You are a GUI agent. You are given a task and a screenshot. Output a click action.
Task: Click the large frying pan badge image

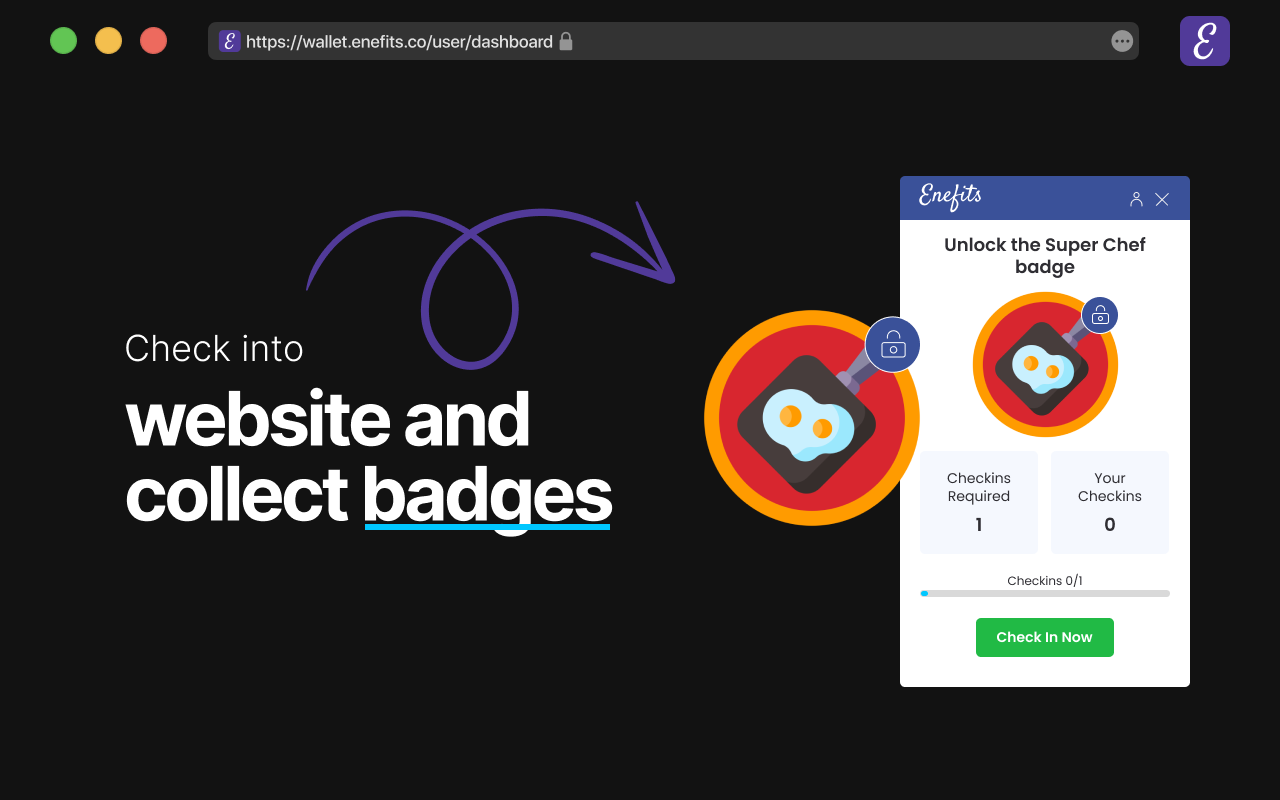(811, 418)
